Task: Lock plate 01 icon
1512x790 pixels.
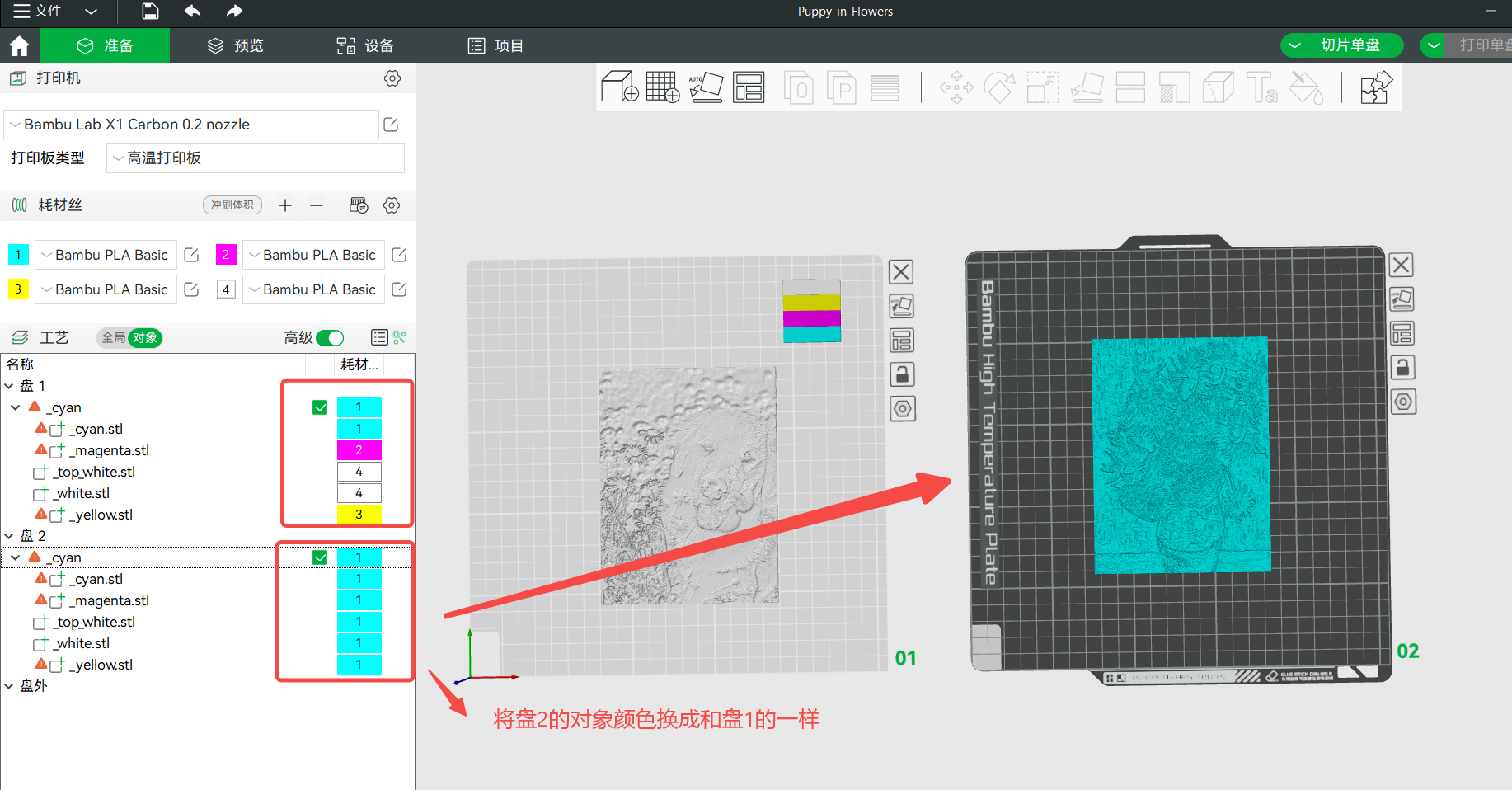Action: (902, 374)
